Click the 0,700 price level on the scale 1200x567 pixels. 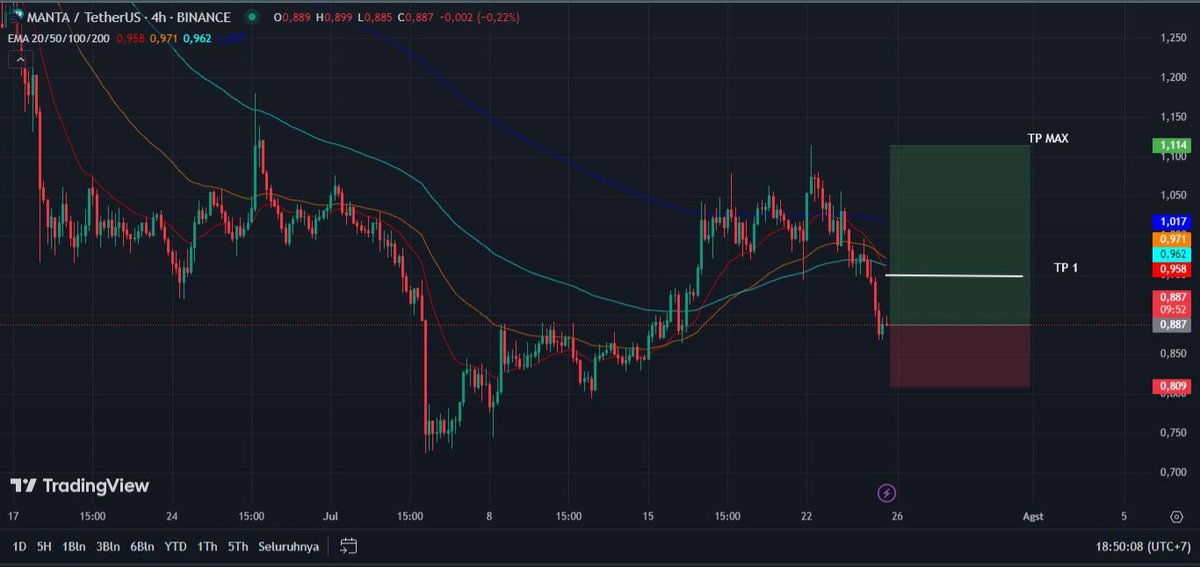(1173, 471)
